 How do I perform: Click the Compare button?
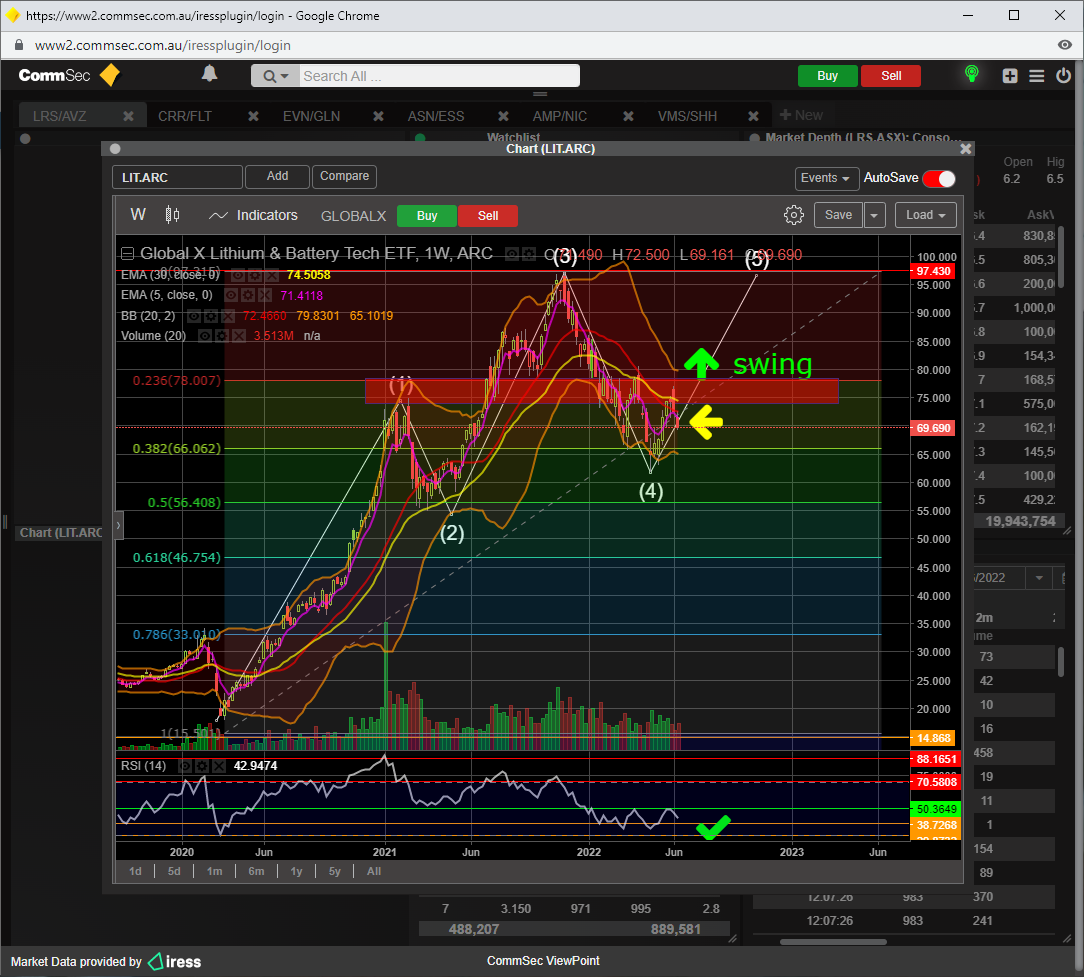pos(344,176)
